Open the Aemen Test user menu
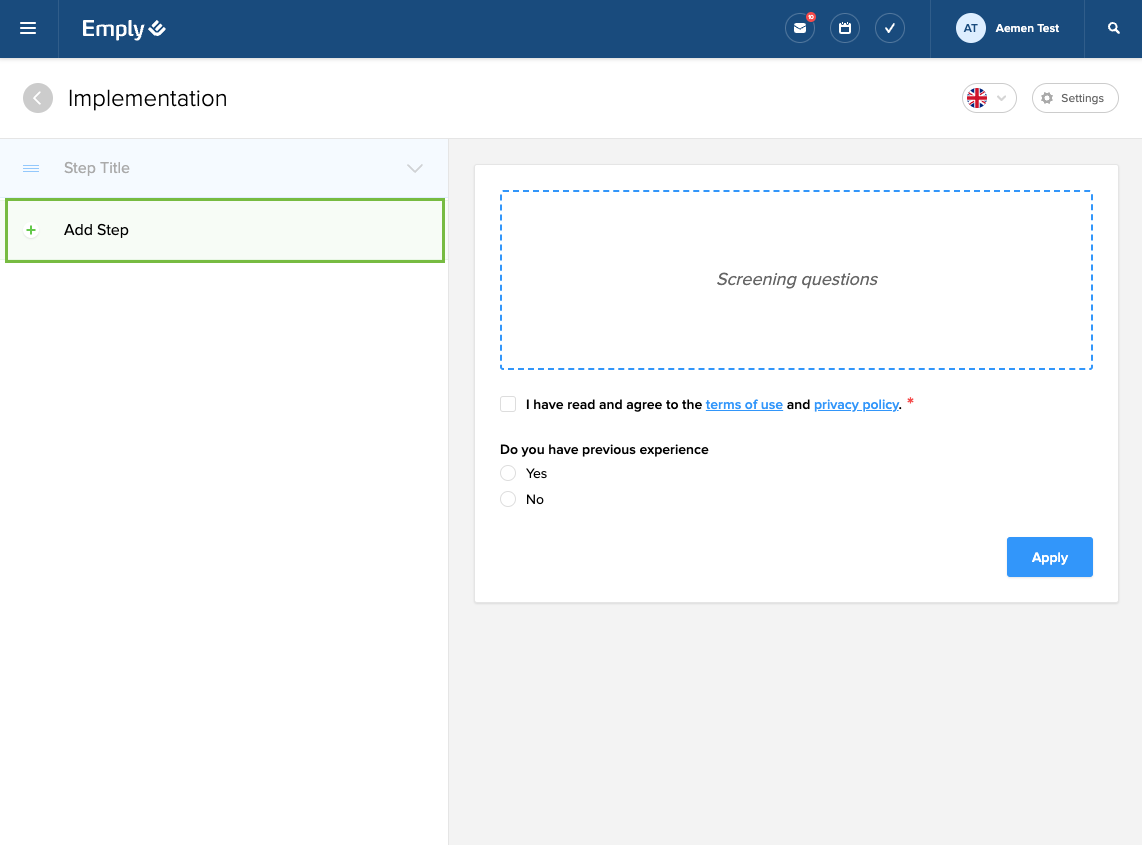Screen dimensions: 1142x845 [1027, 29]
